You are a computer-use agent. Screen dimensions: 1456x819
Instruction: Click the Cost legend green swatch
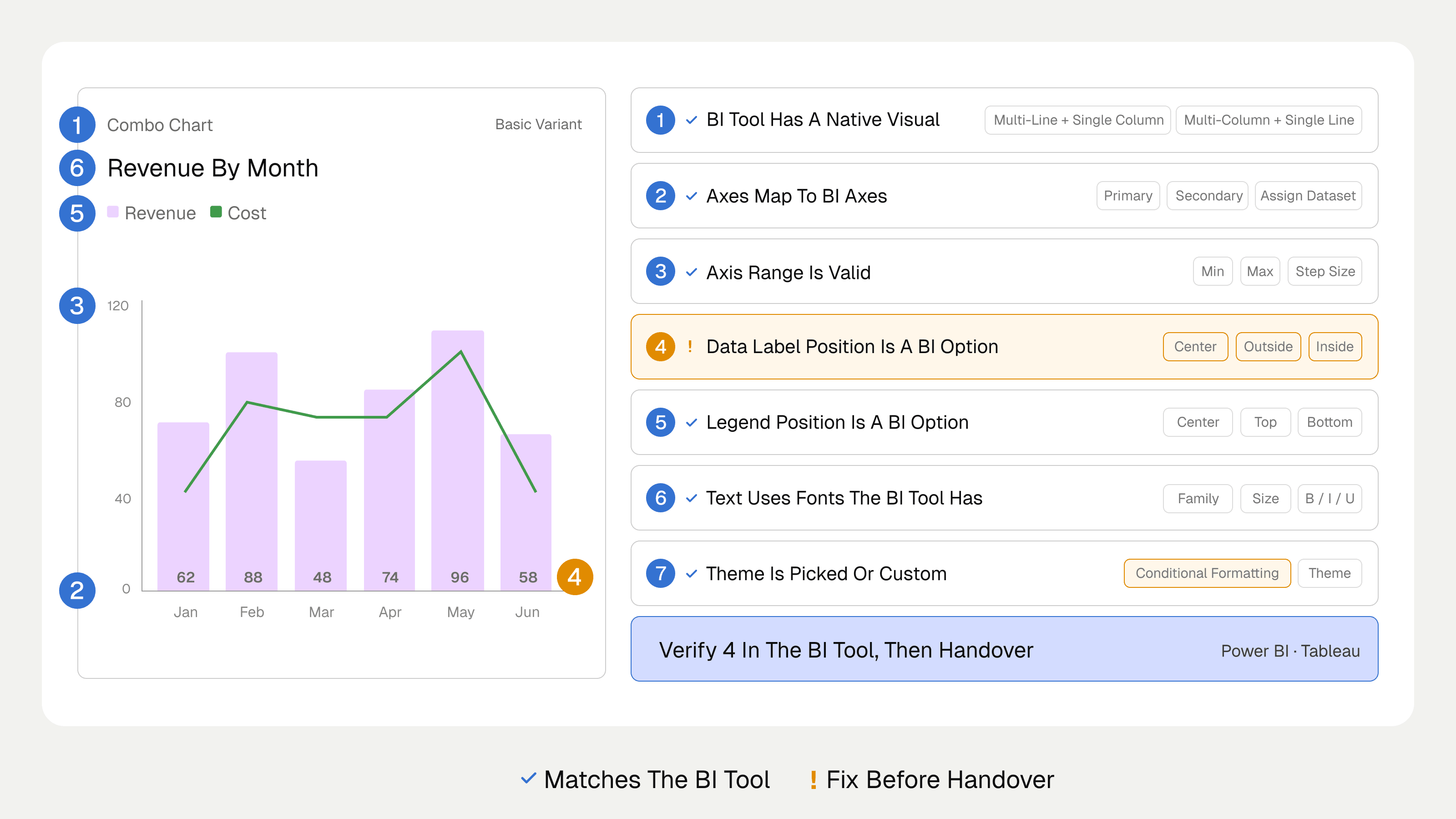(216, 212)
